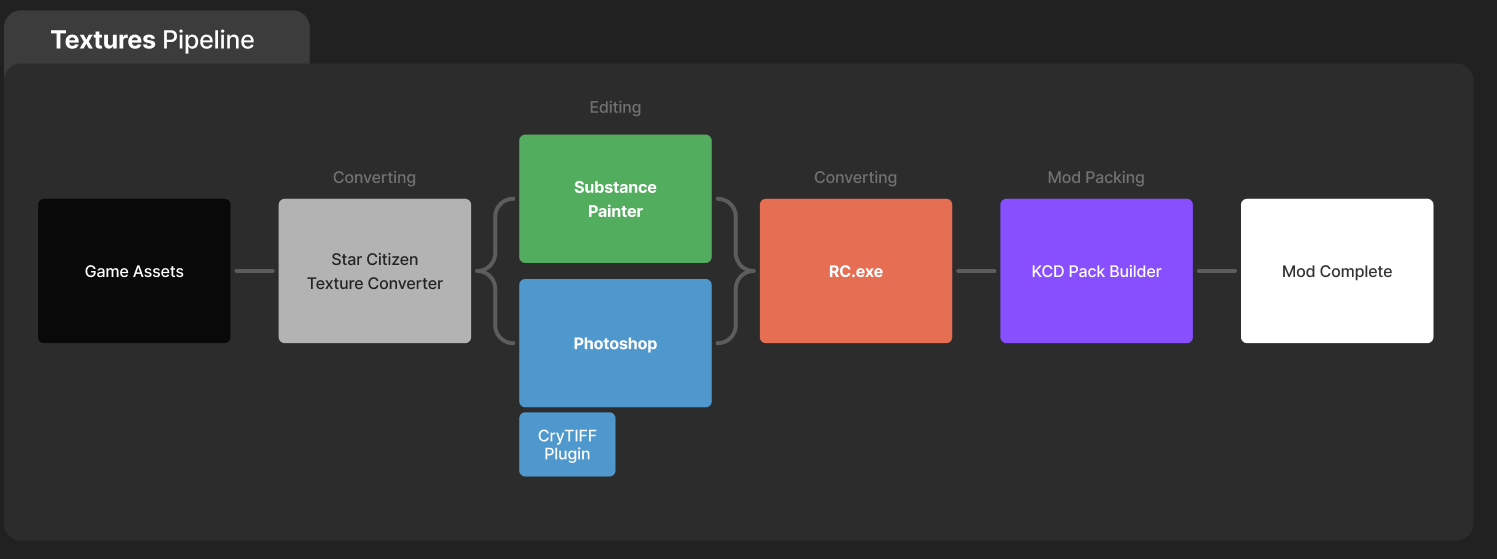Select the small CryTIFF Plugin box
The width and height of the screenshot is (1497, 559).
point(567,444)
